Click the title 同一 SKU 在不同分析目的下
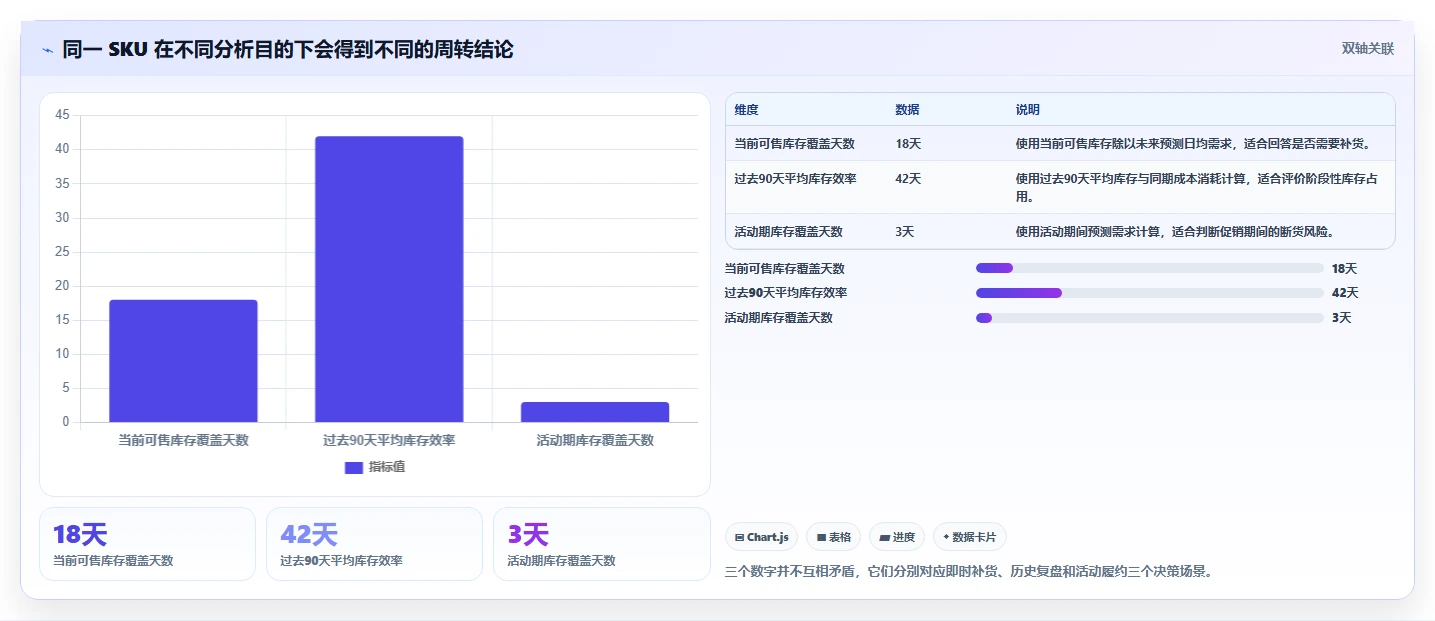The image size is (1435, 621). coord(288,49)
